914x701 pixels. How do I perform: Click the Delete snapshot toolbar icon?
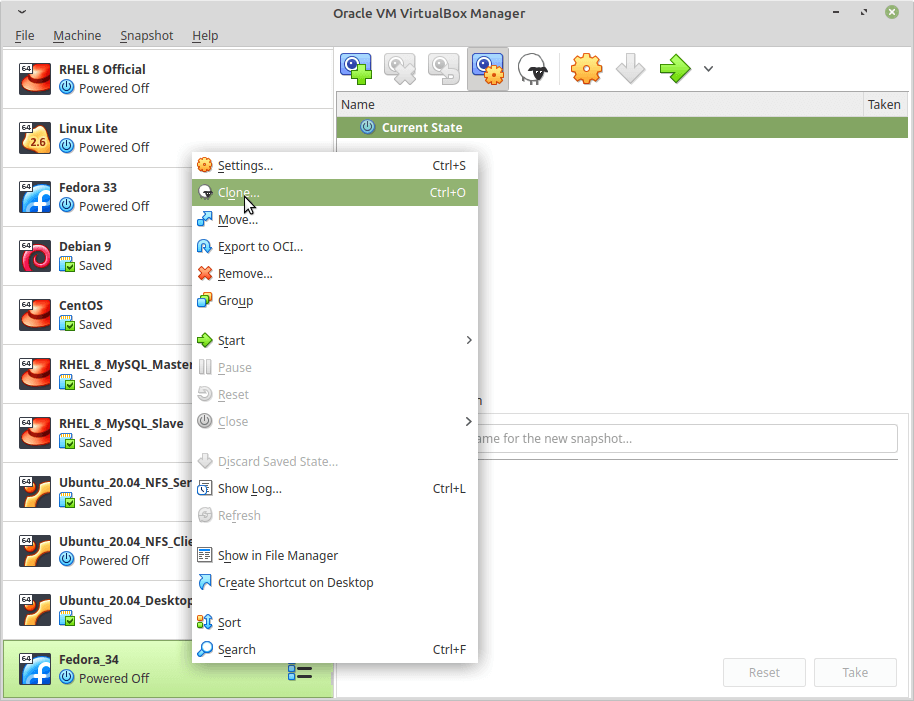(400, 69)
